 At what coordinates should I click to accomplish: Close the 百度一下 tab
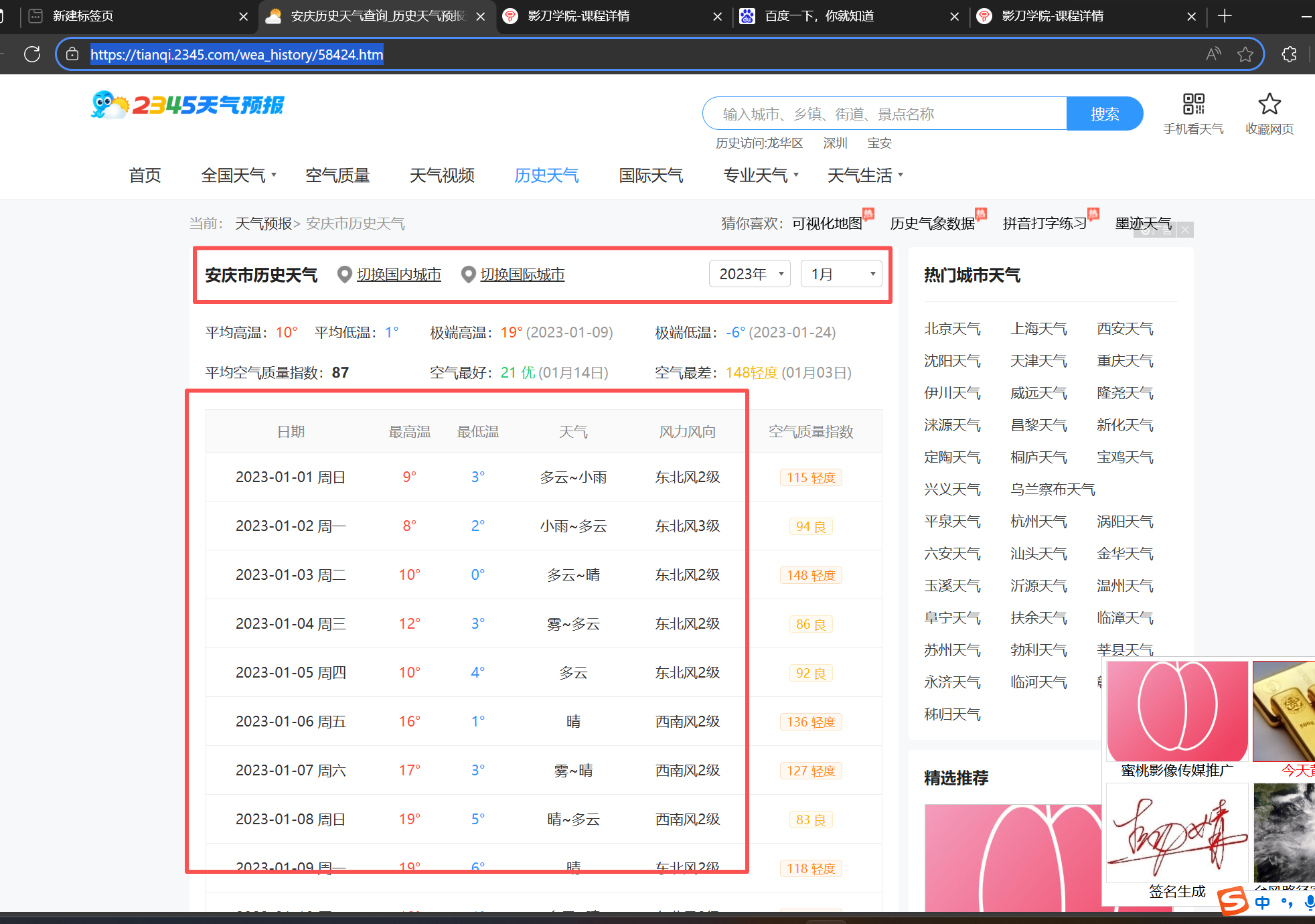955,16
